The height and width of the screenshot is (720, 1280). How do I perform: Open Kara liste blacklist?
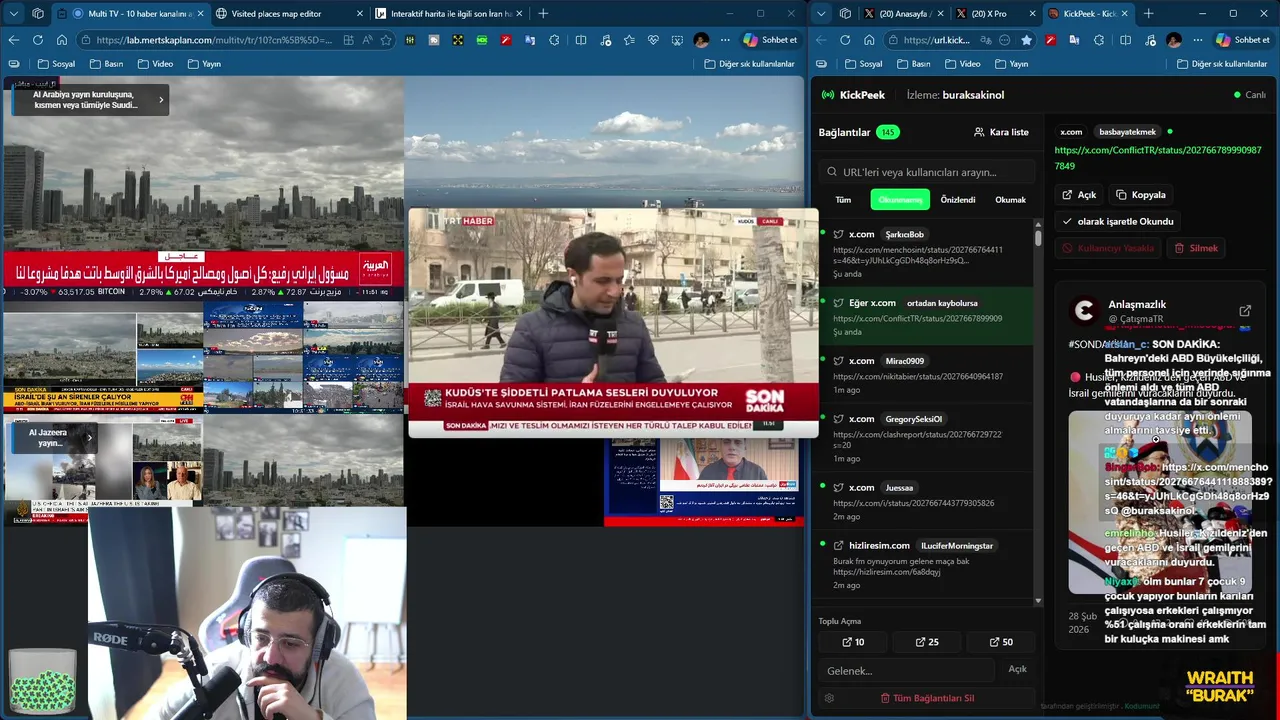click(1001, 132)
